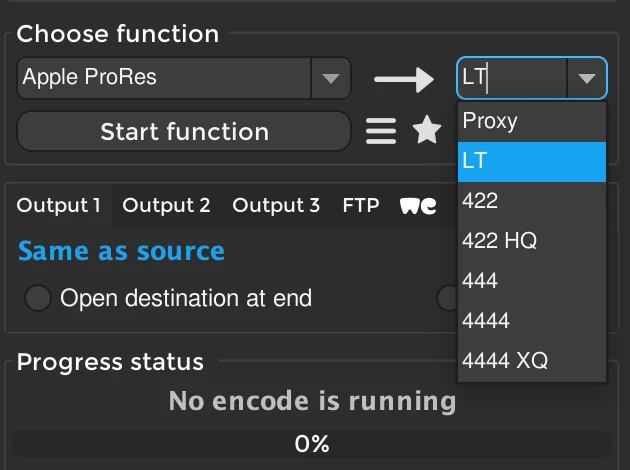The height and width of the screenshot is (470, 630).
Task: Select LT in the profile list
Action: tap(532, 161)
